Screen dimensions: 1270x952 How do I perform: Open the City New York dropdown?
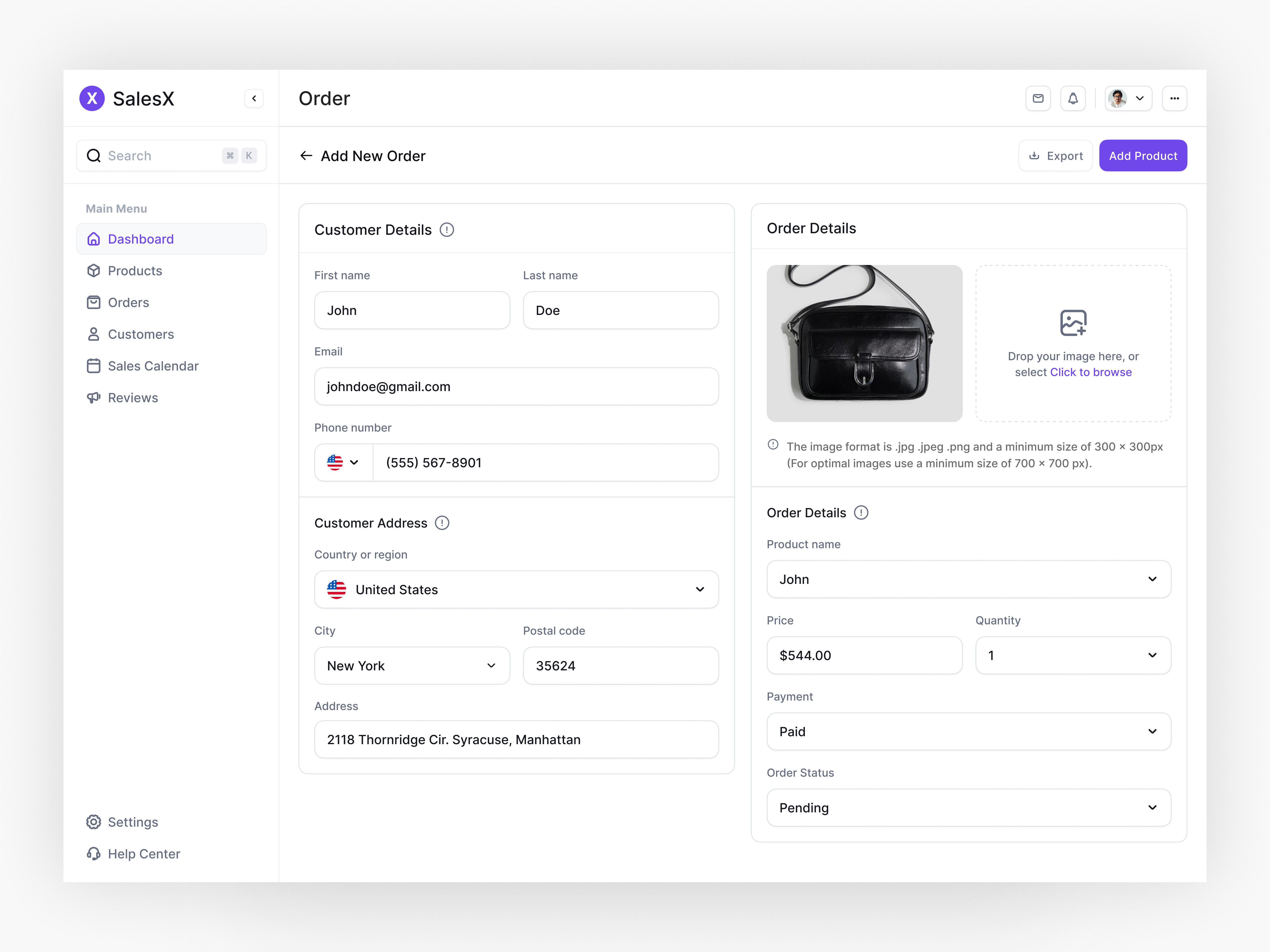pos(412,666)
